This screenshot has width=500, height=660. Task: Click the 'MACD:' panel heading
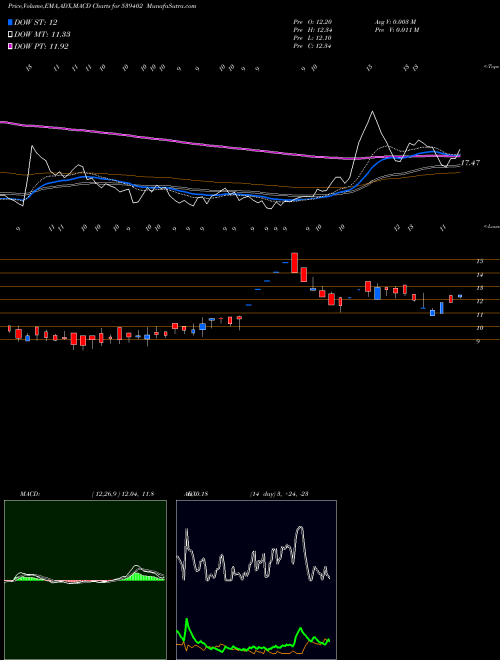pyautogui.click(x=29, y=494)
